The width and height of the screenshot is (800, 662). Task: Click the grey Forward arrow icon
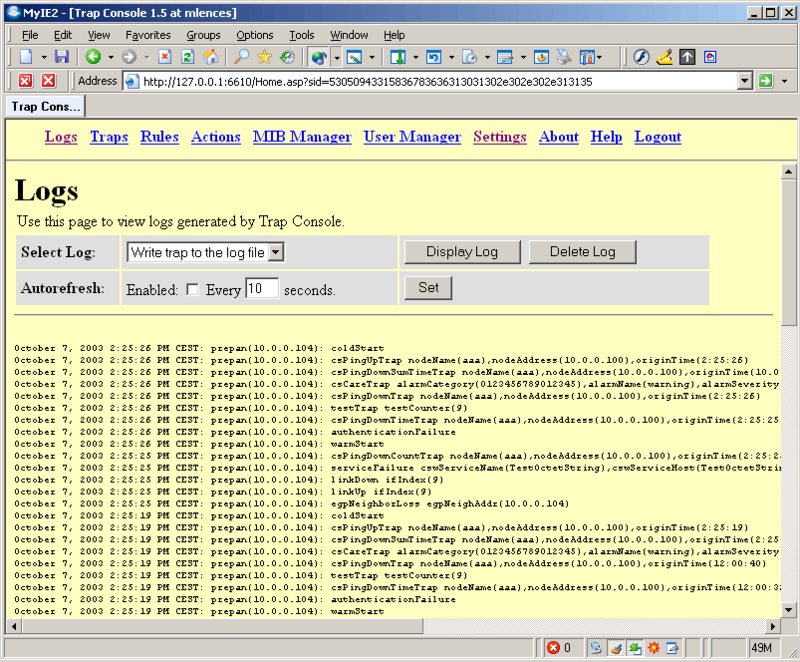(129, 57)
